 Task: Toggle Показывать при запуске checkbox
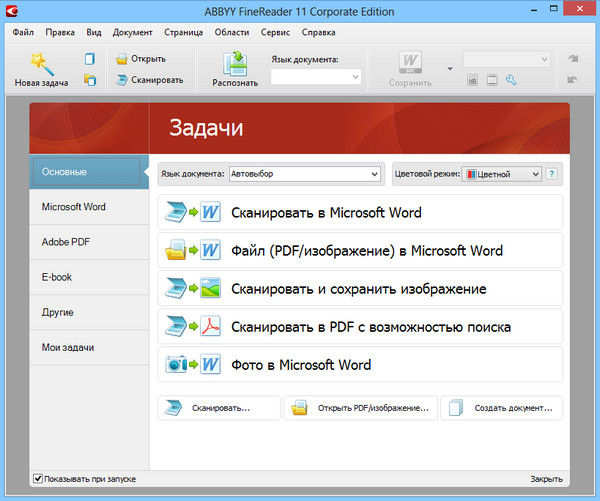tap(38, 479)
